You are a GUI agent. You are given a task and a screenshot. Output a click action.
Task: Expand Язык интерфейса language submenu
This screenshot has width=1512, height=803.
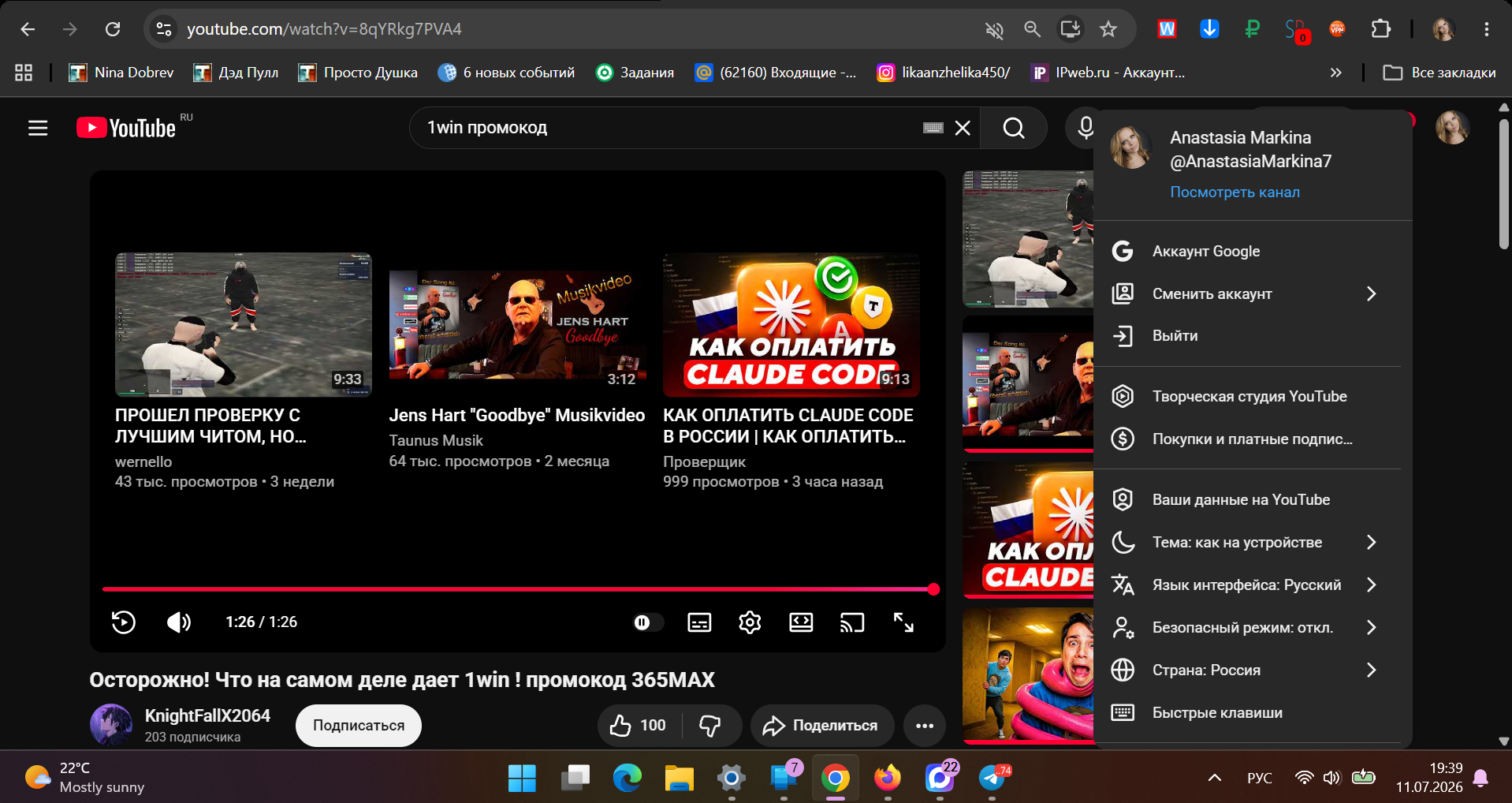click(1253, 585)
